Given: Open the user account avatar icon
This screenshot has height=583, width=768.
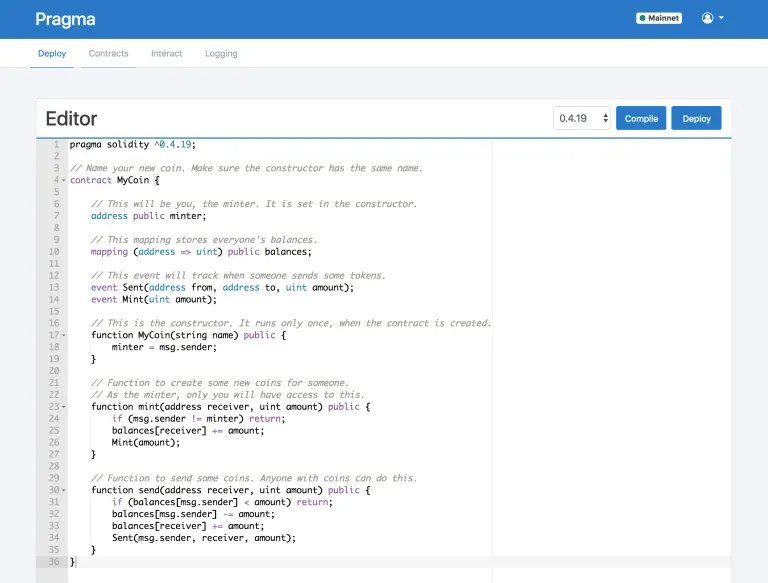Looking at the screenshot, I should 707,18.
